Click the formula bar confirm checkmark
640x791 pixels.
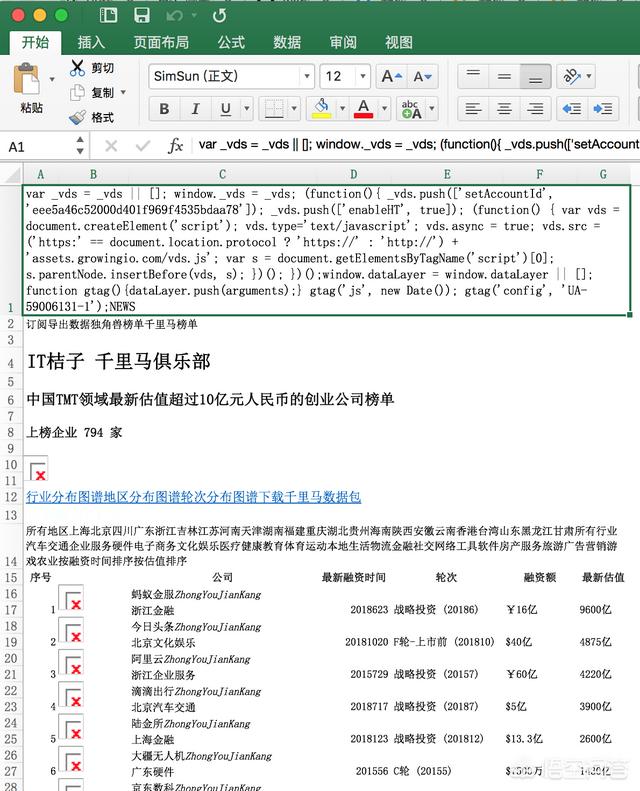click(143, 146)
